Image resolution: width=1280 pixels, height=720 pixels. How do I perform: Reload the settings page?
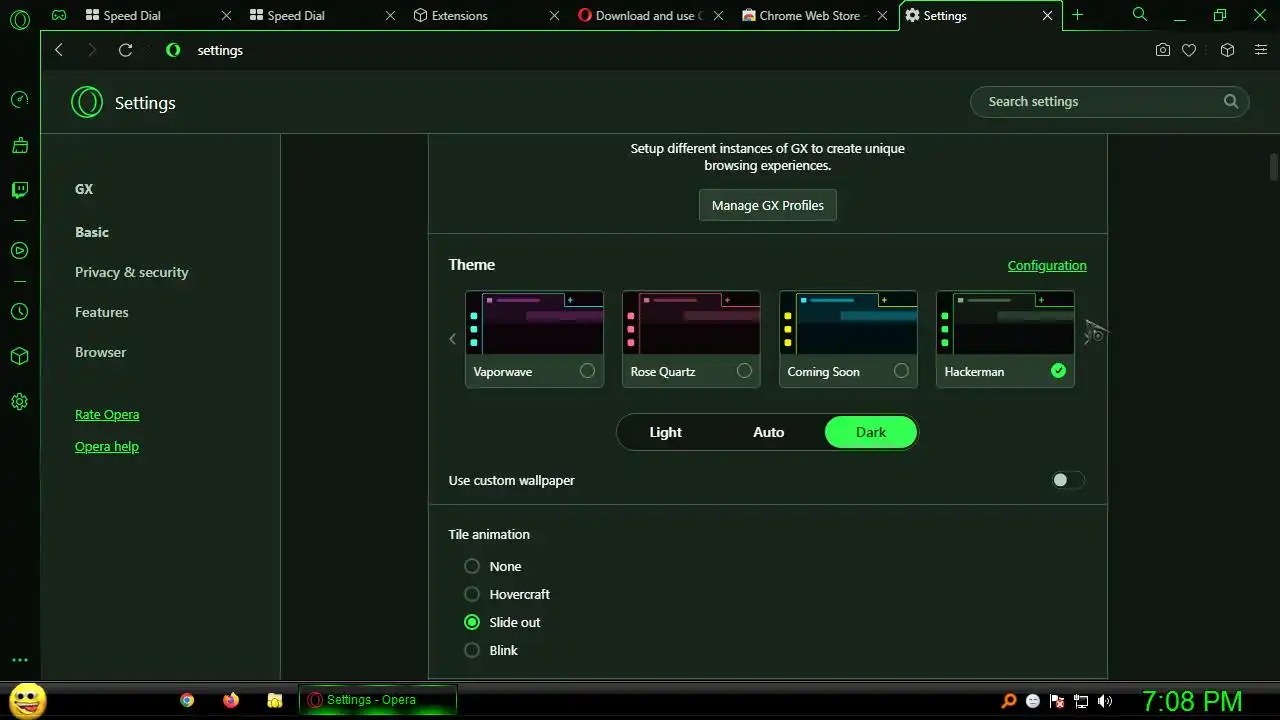(125, 50)
